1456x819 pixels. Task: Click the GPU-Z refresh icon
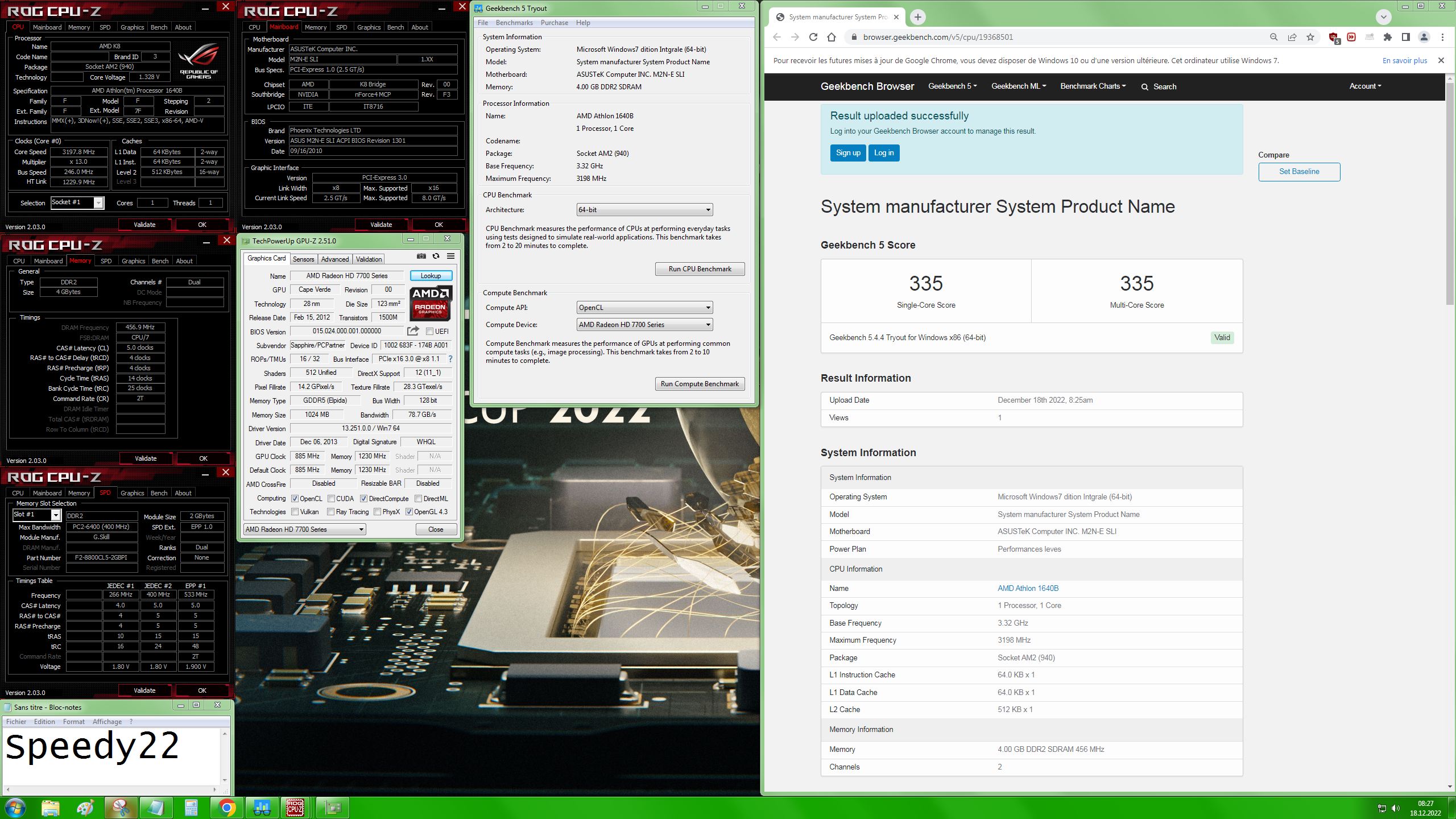436,257
